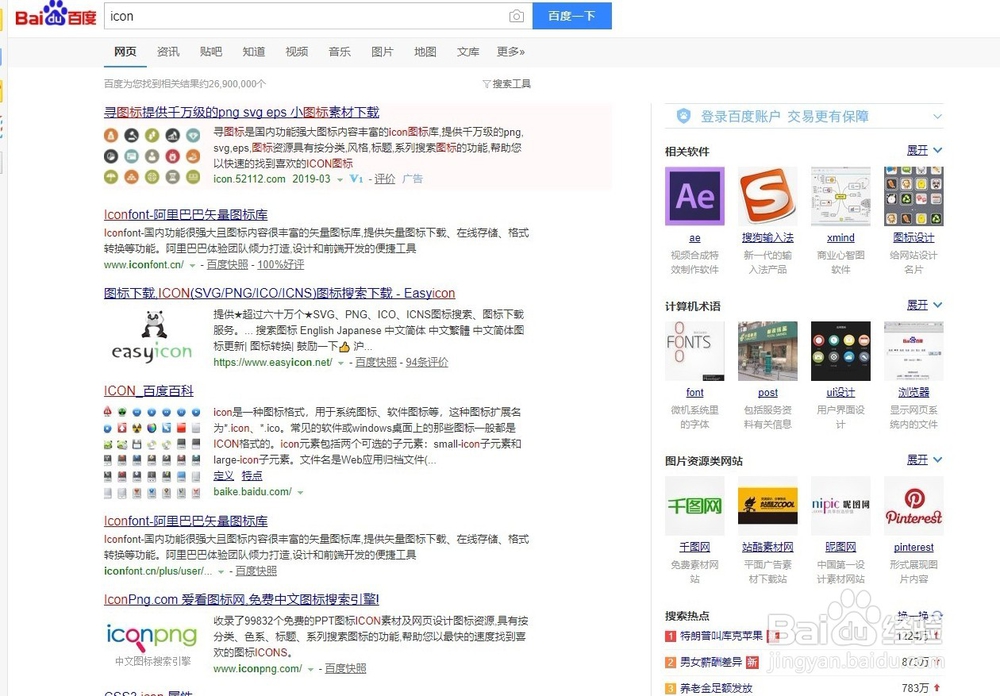The height and width of the screenshot is (696, 1000).
Task: Open the IconPng.com 爱看图标网 result
Action: tap(242, 600)
